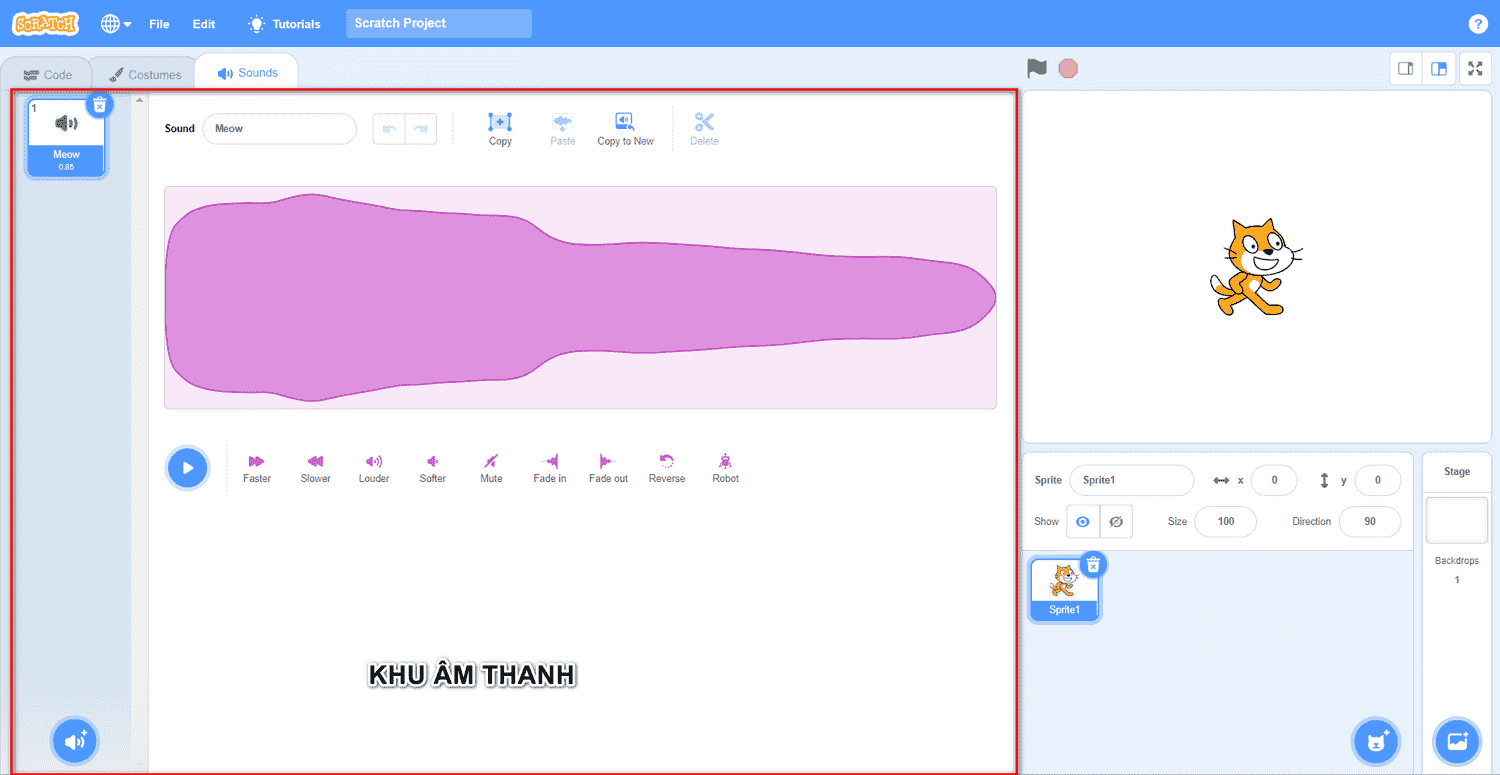This screenshot has height=775, width=1500.
Task: Switch to small stage layout
Action: point(1406,69)
